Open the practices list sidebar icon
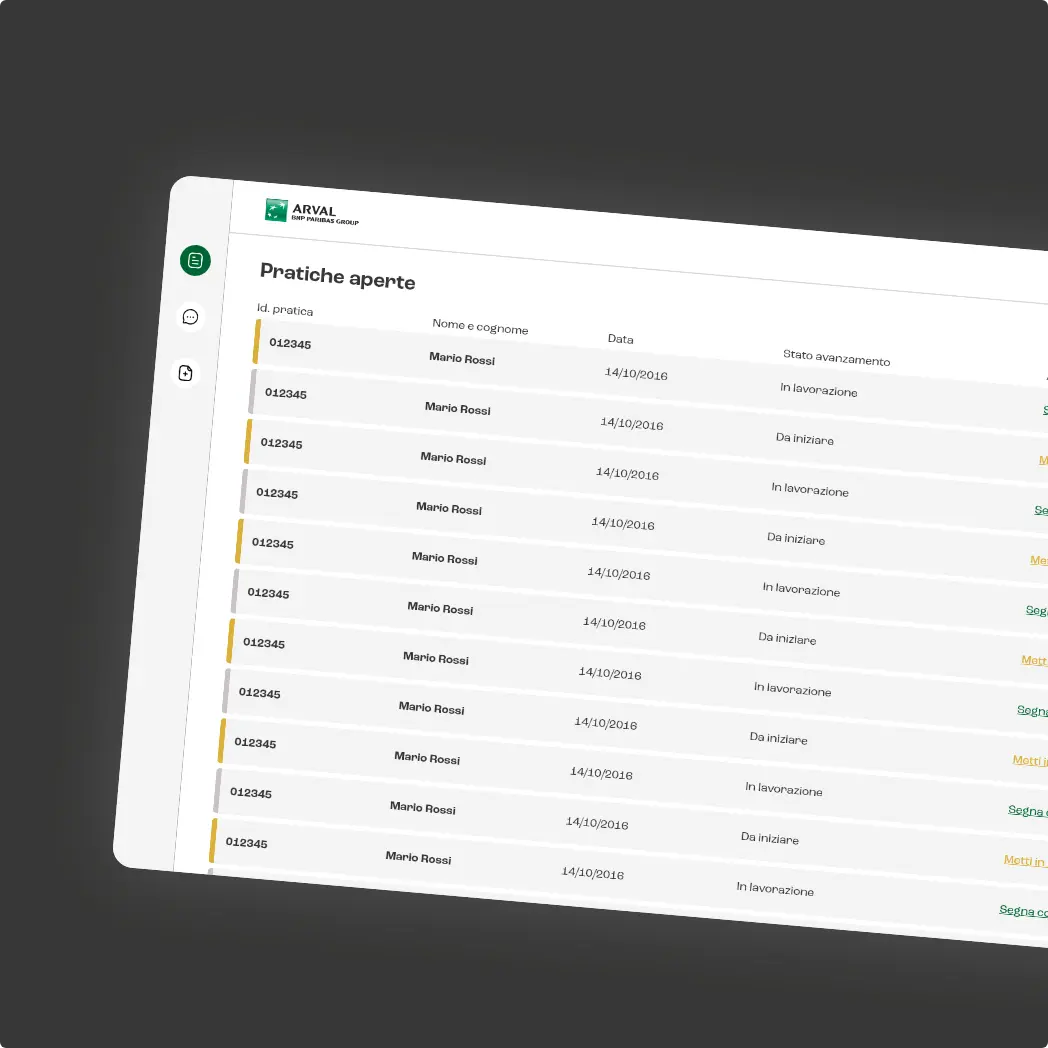 (x=195, y=260)
